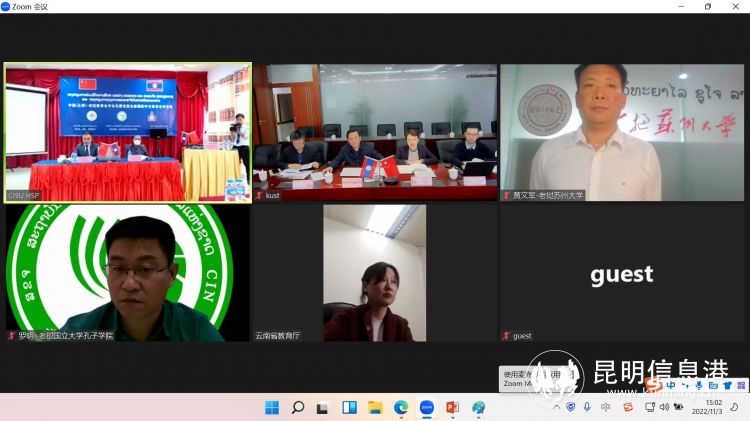Click the taskbar Search magnifier icon
Viewport: 750px width, 421px height.
pos(297,408)
